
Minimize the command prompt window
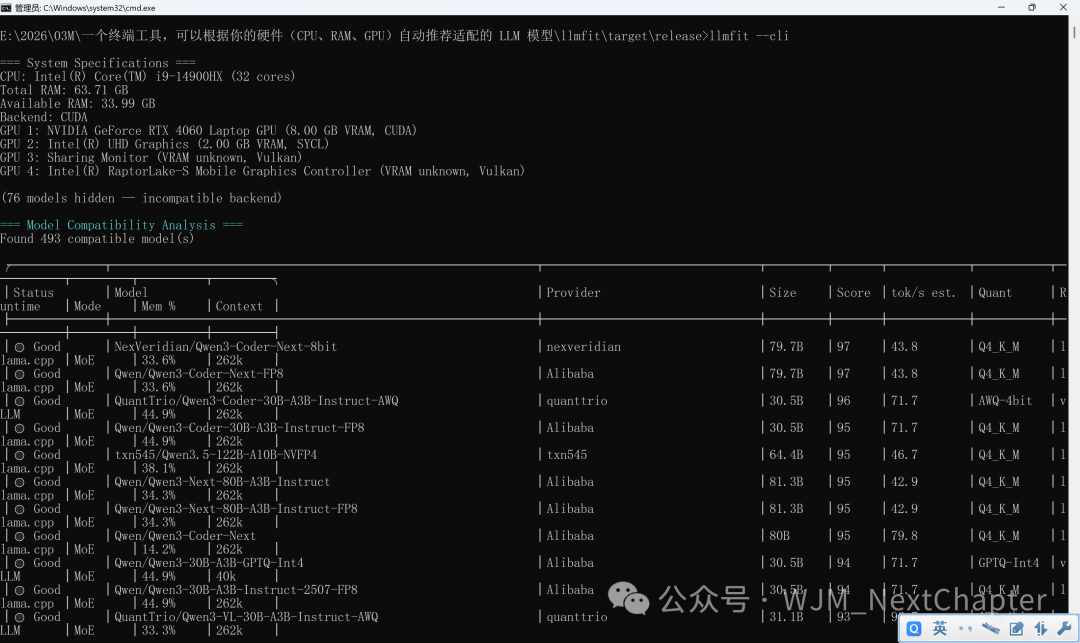[x=1000, y=7]
